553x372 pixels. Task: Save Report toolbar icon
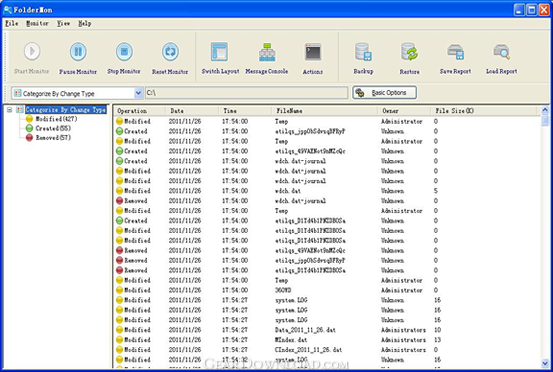[x=455, y=52]
